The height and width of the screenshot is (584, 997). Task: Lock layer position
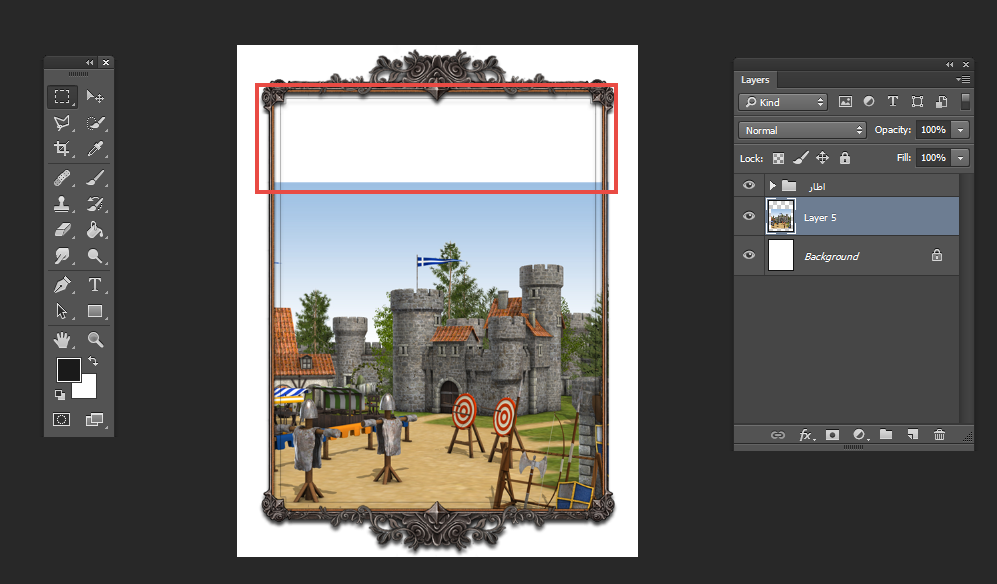(822, 158)
